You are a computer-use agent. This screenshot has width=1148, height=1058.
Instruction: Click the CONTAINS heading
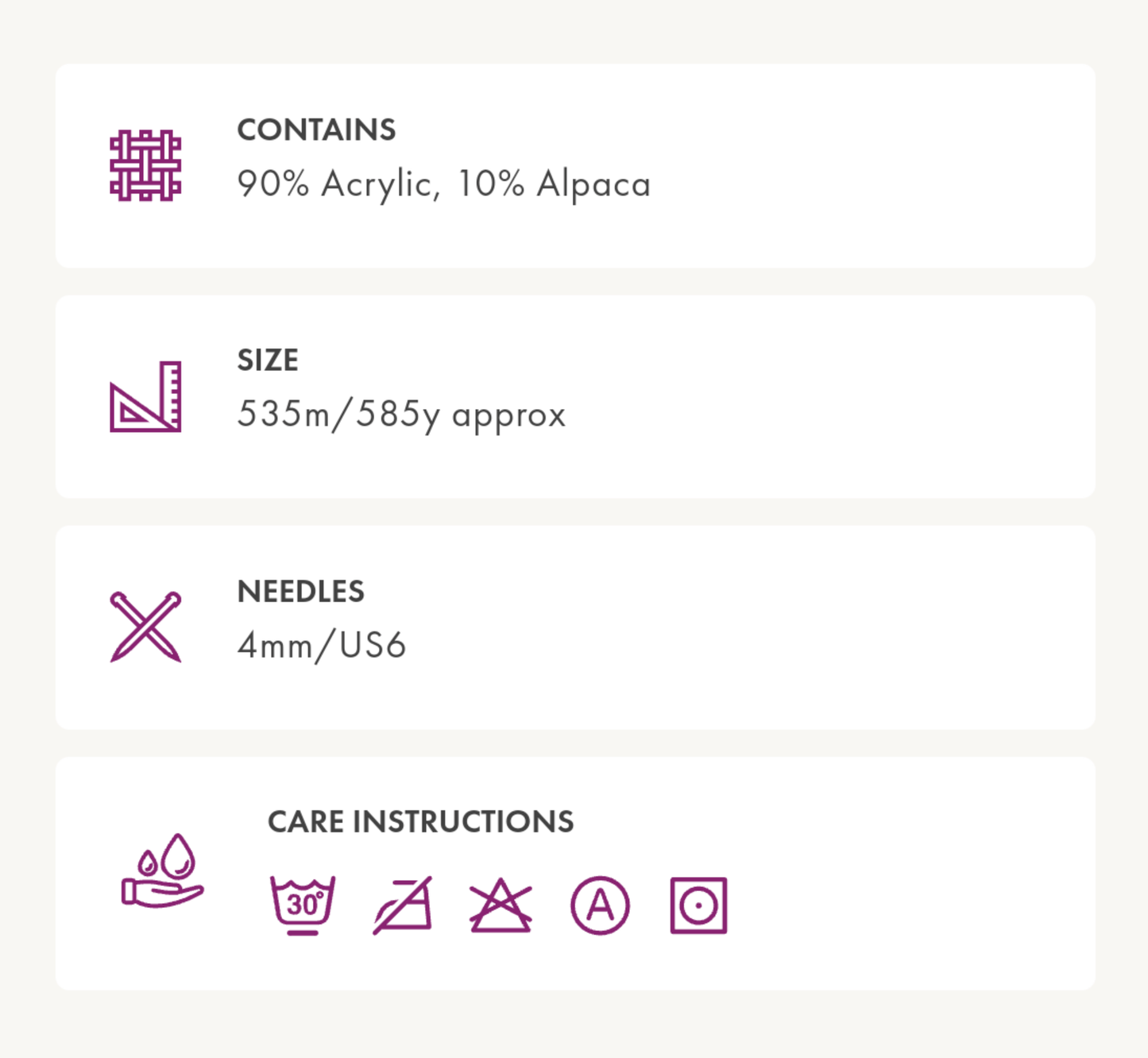(x=316, y=130)
